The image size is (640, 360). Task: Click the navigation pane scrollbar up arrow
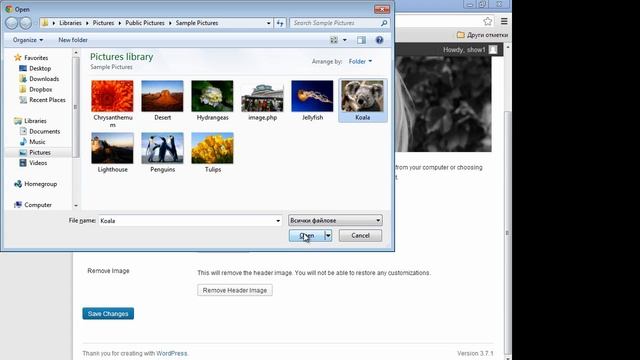click(76, 53)
